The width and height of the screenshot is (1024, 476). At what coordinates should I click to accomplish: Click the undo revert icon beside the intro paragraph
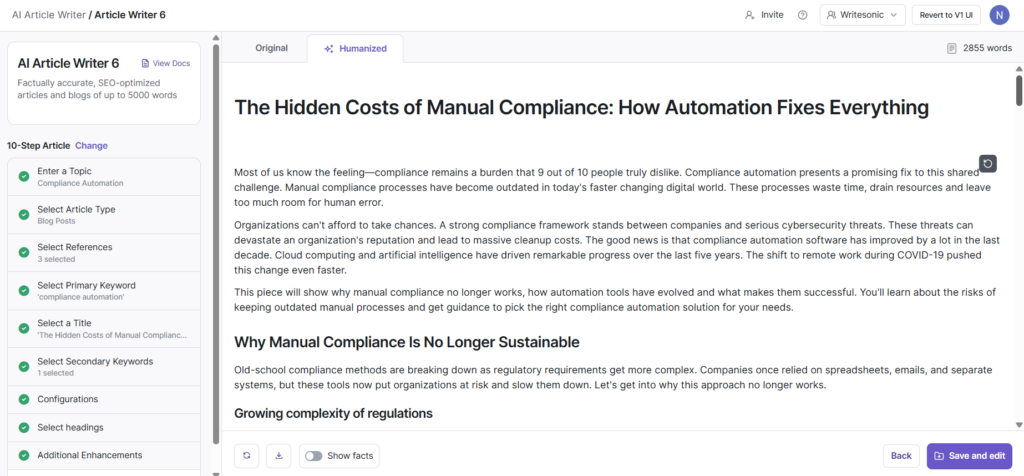coord(988,164)
